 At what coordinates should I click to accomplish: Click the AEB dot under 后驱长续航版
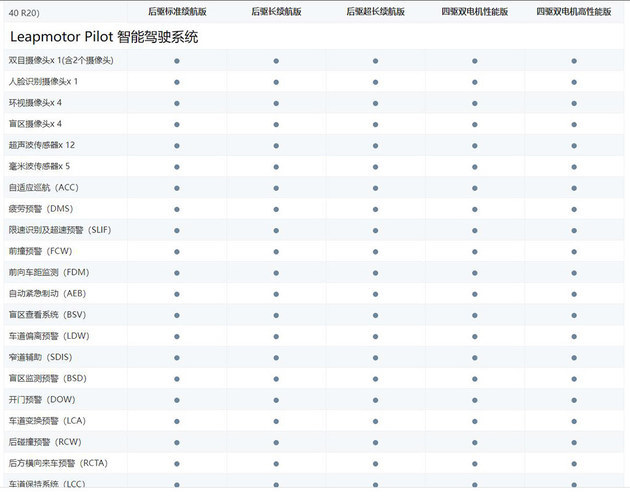pos(276,294)
